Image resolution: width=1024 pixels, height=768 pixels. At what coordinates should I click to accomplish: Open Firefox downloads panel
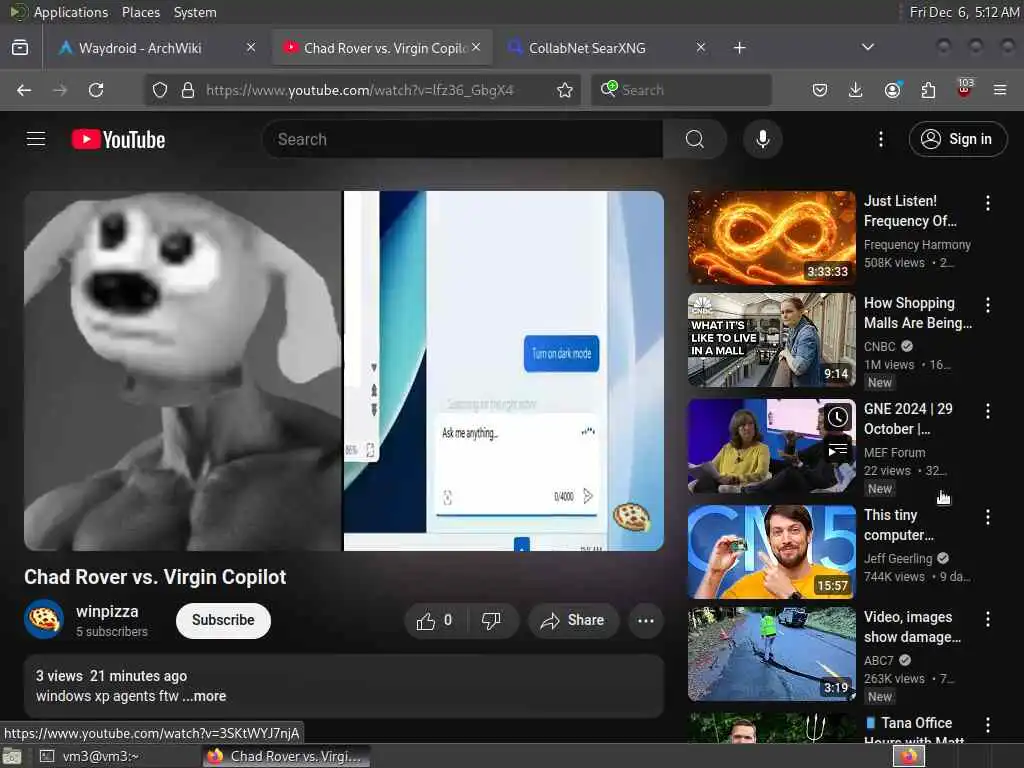856,90
